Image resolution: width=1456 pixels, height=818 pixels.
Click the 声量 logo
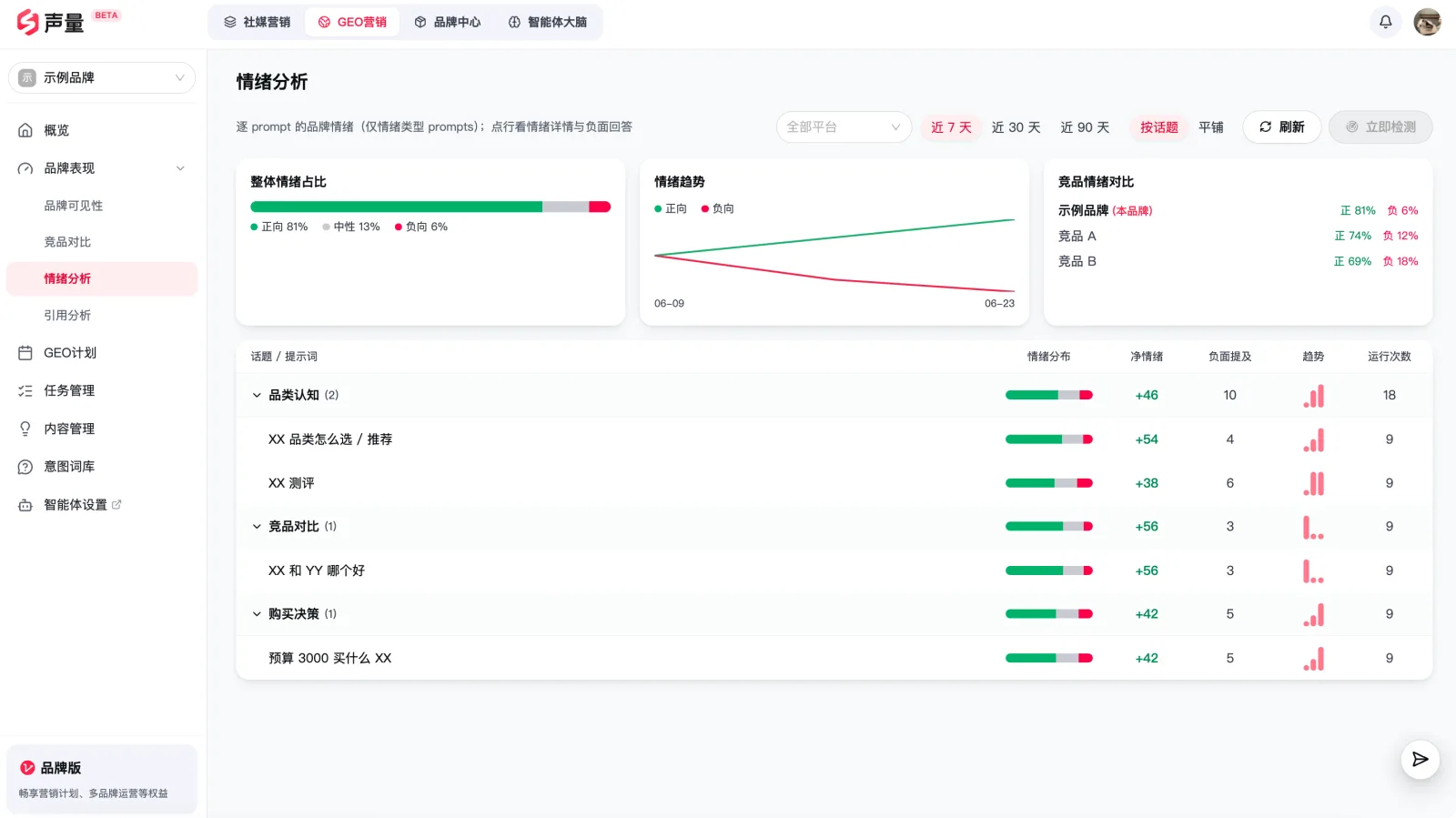tap(51, 22)
